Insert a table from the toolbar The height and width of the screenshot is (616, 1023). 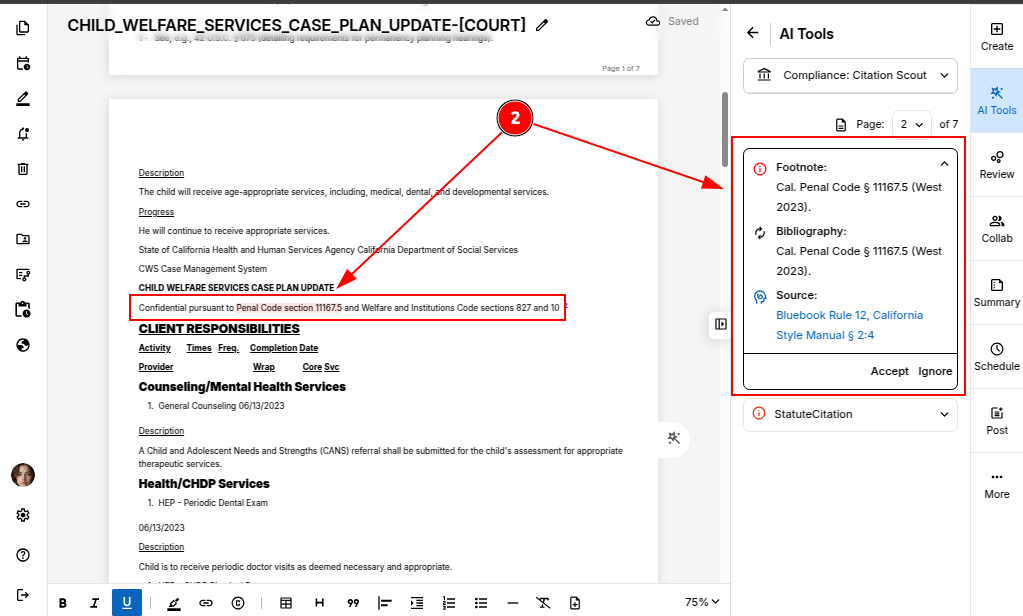point(286,602)
